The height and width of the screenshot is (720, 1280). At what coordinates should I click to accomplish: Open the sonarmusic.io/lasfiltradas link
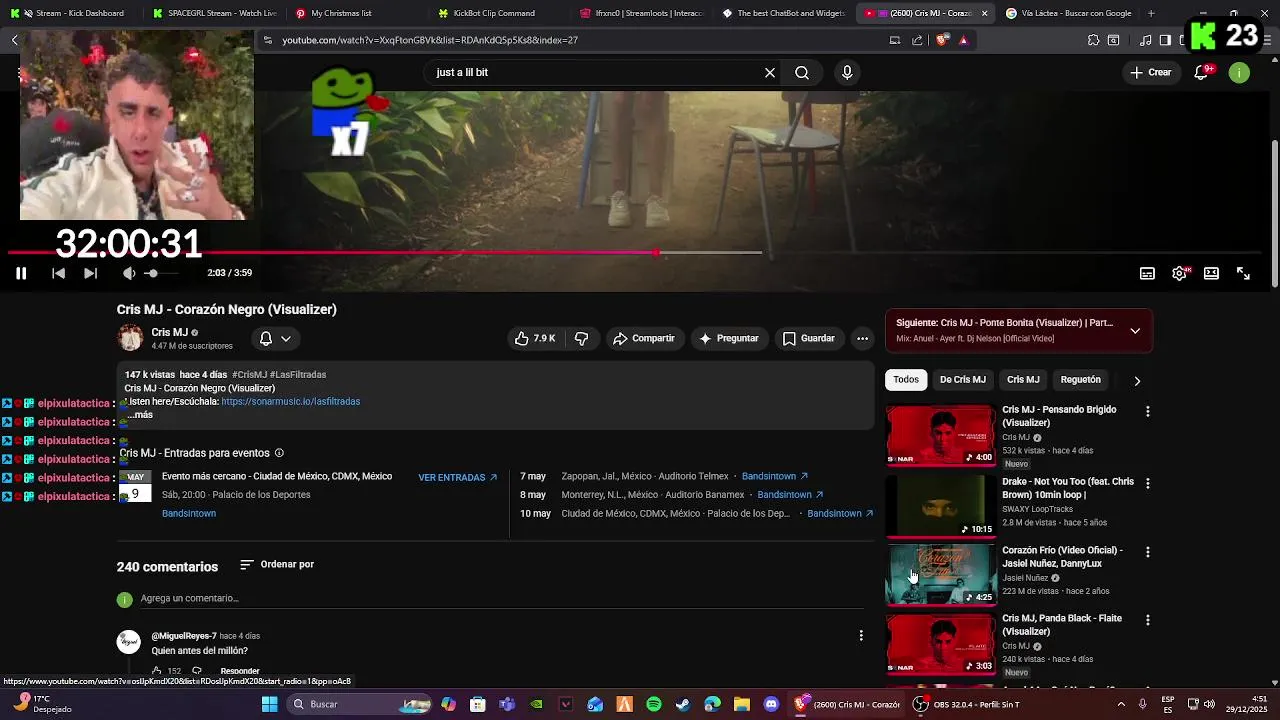tap(291, 402)
